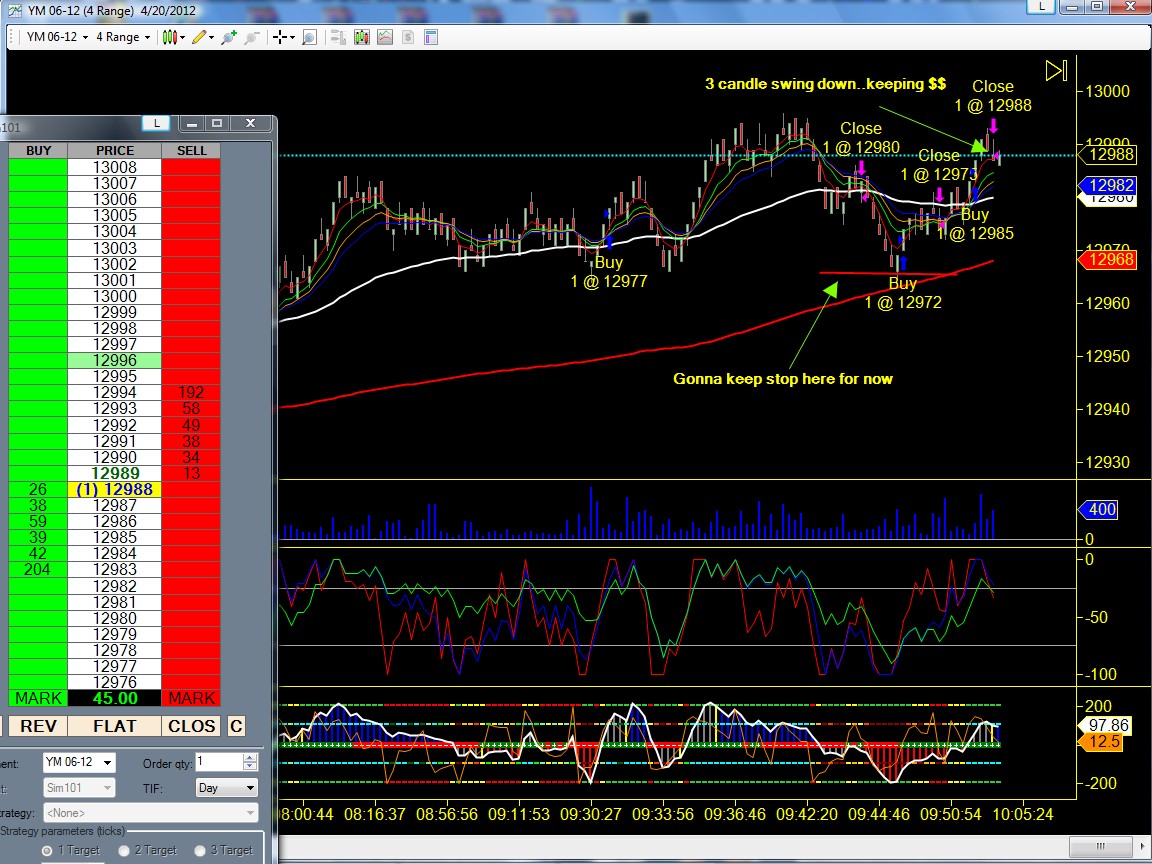Screen dimensions: 1152x864
Task: Open the YM 06-12 instrument combo in order panel
Action: click(x=79, y=763)
